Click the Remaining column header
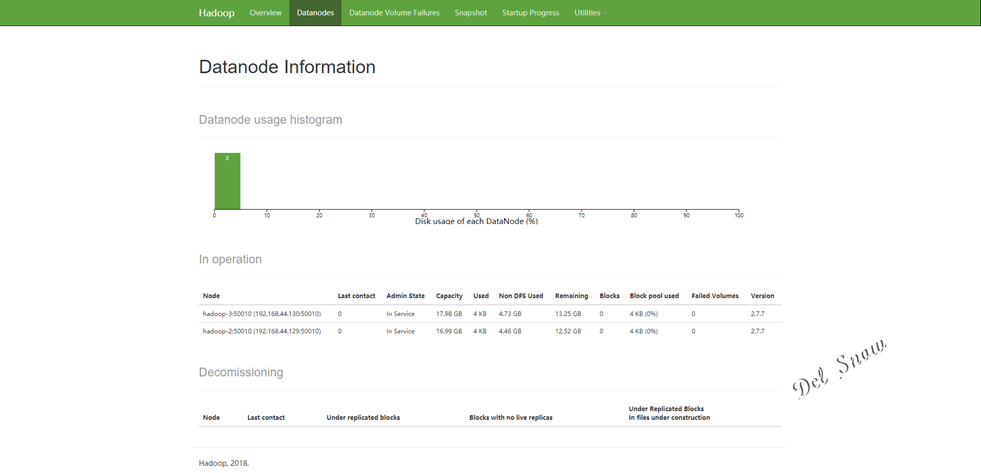Screen dimensions: 981x473 pos(571,296)
